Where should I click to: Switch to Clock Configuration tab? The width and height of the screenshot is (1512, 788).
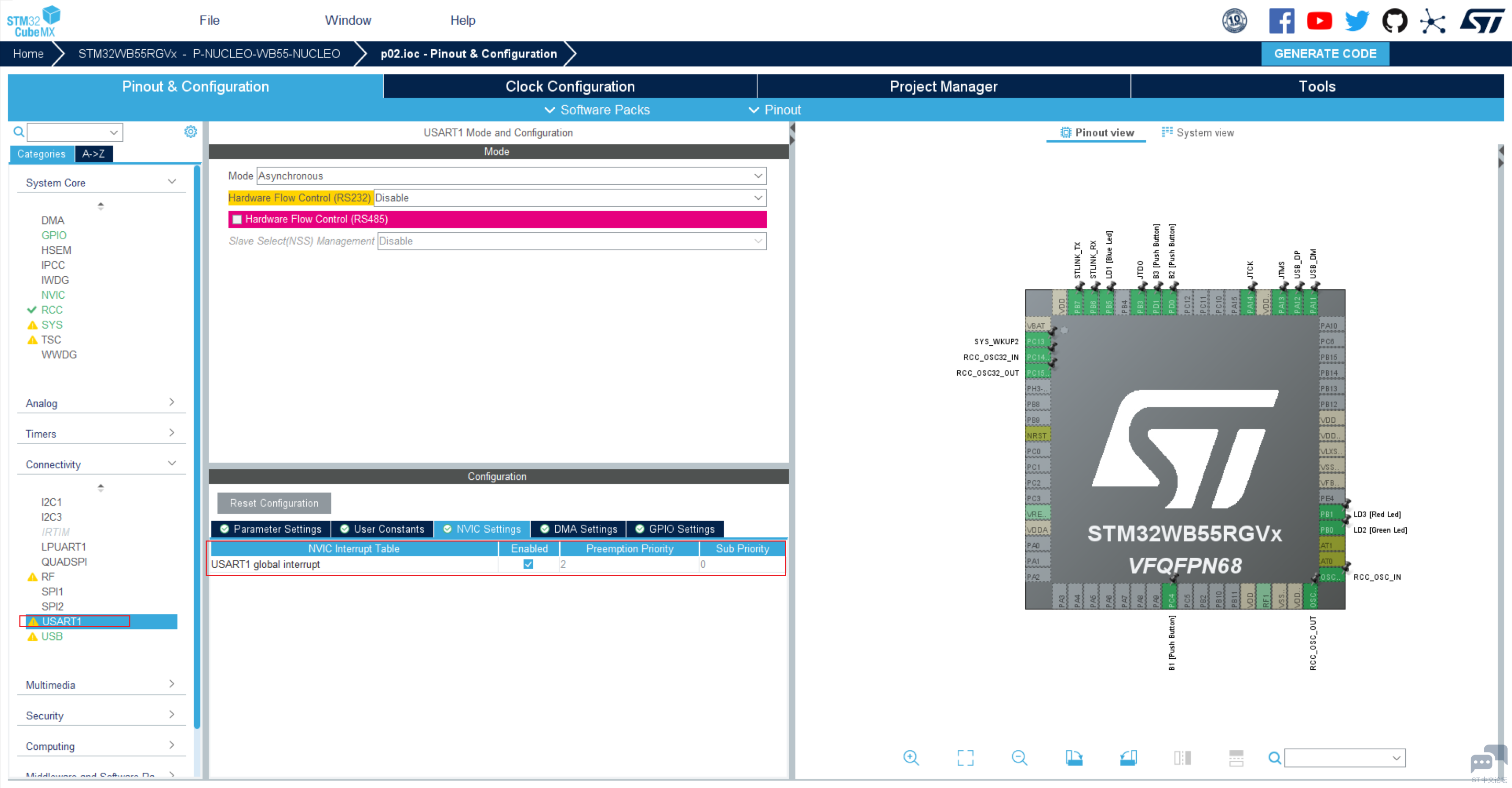tap(570, 86)
